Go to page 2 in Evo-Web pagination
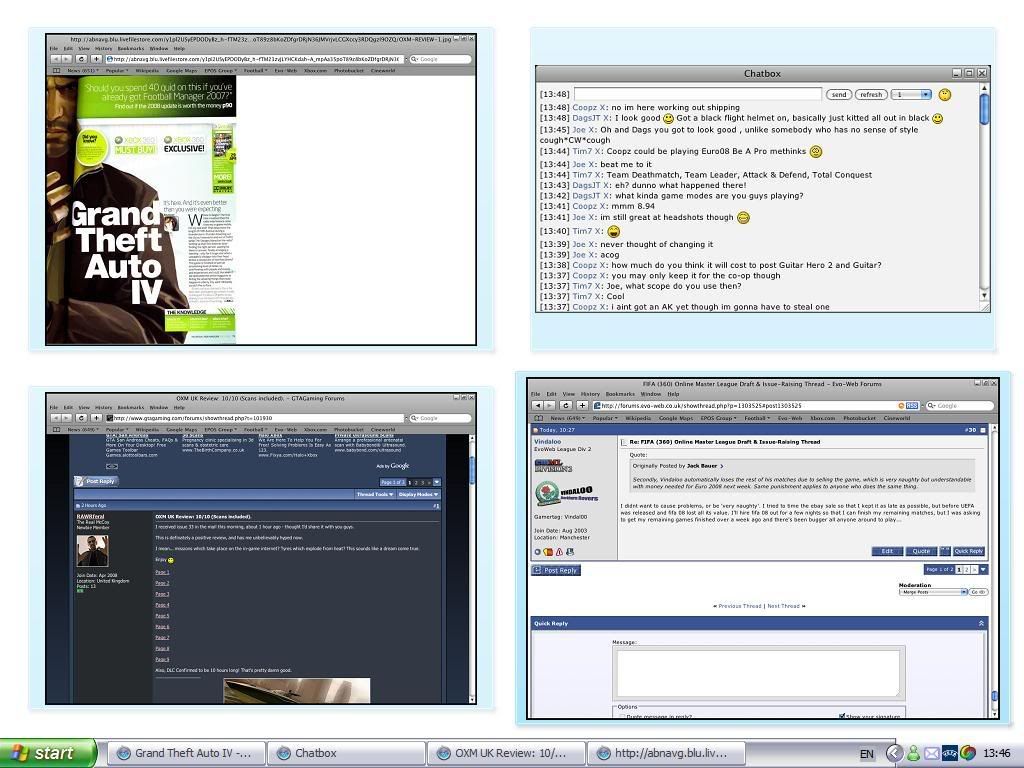This screenshot has height=768, width=1024. 967,569
